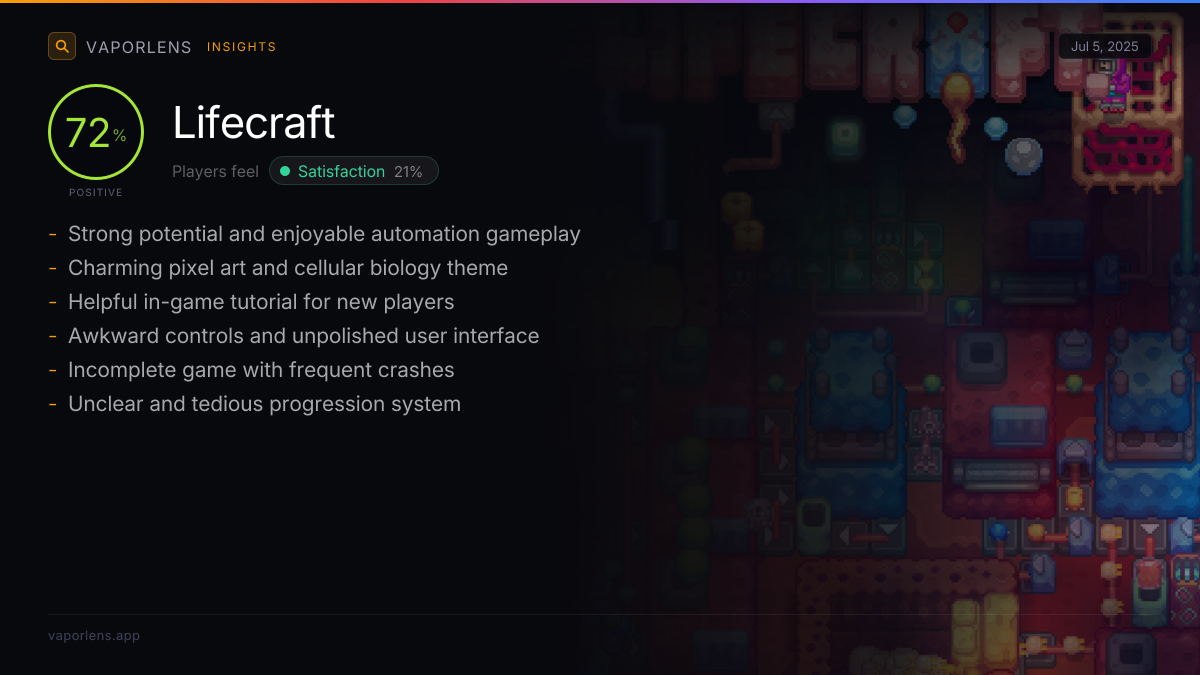This screenshot has width=1200, height=675.
Task: Open the Satisfaction 21% sentiment badge
Action: click(353, 171)
